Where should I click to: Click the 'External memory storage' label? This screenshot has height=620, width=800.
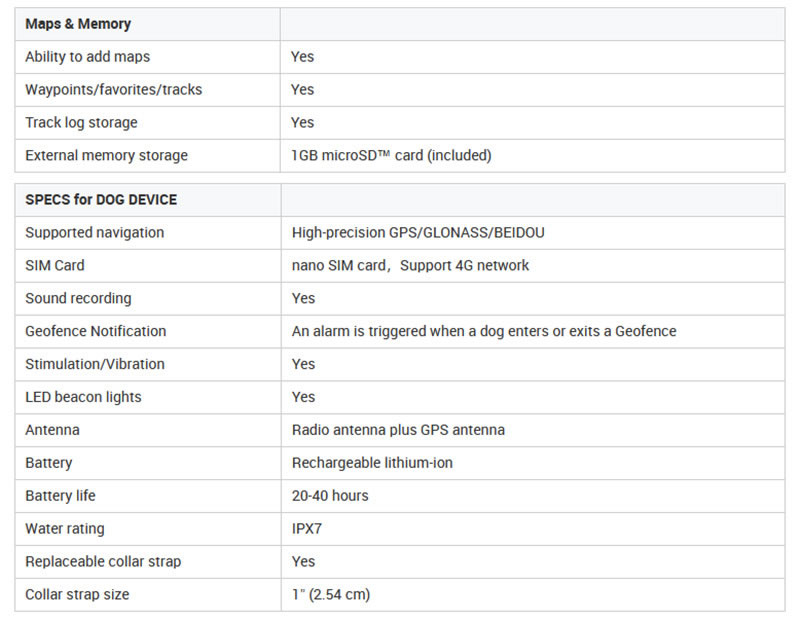(x=107, y=155)
